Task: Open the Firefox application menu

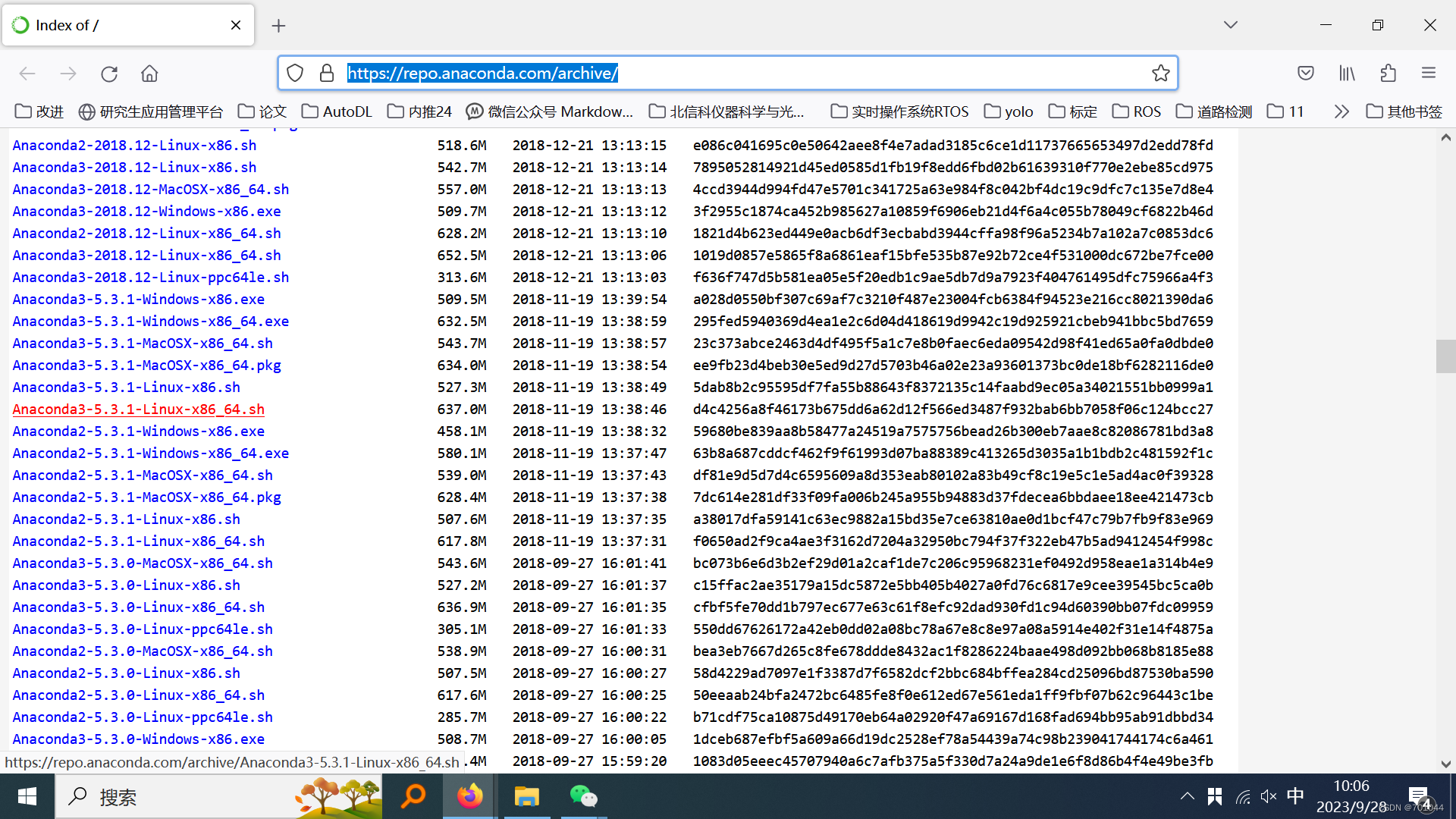Action: click(x=1429, y=73)
